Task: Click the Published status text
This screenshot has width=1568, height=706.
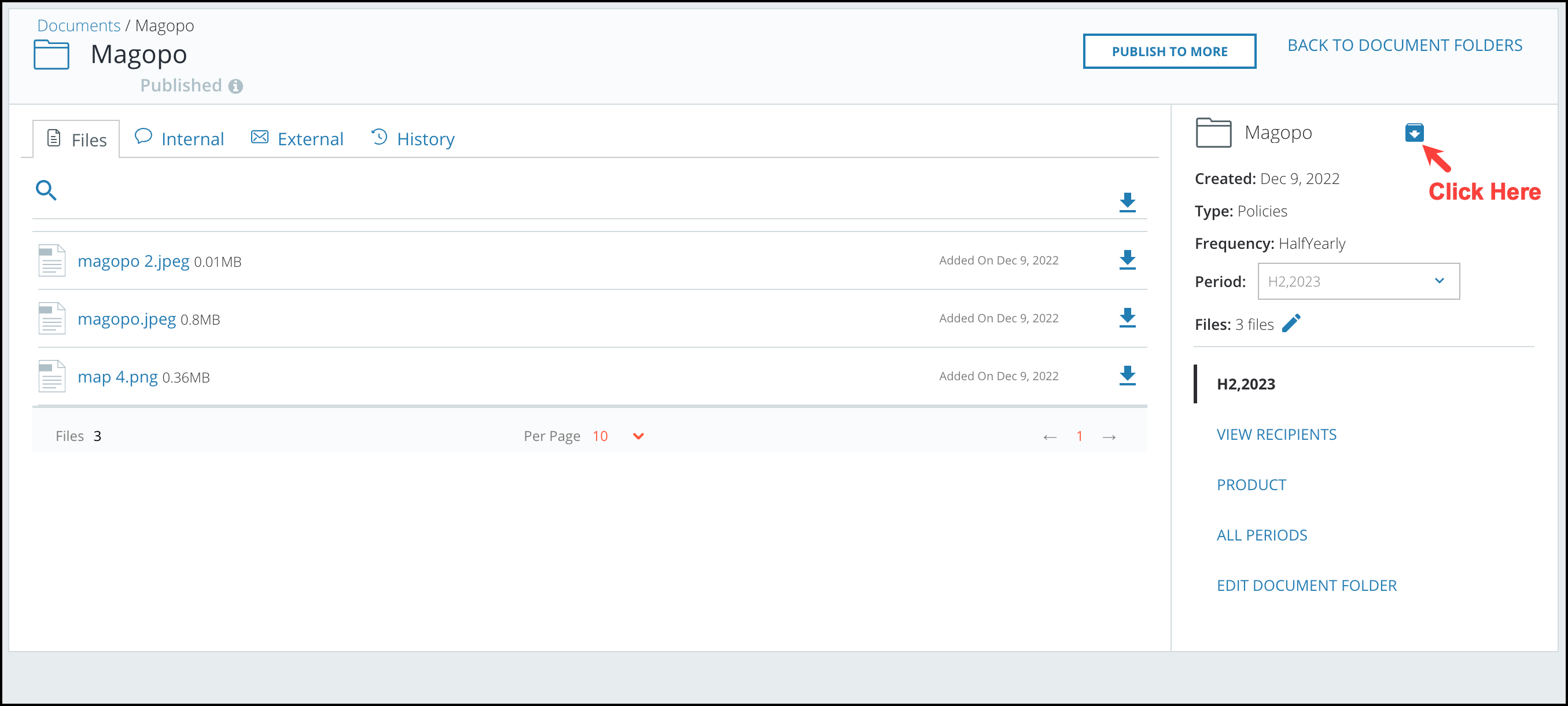Action: coord(181,85)
